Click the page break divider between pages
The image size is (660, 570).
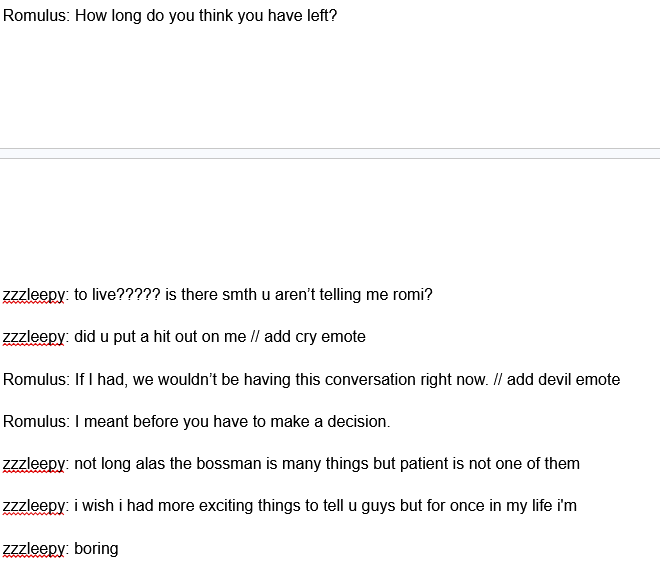click(x=330, y=154)
